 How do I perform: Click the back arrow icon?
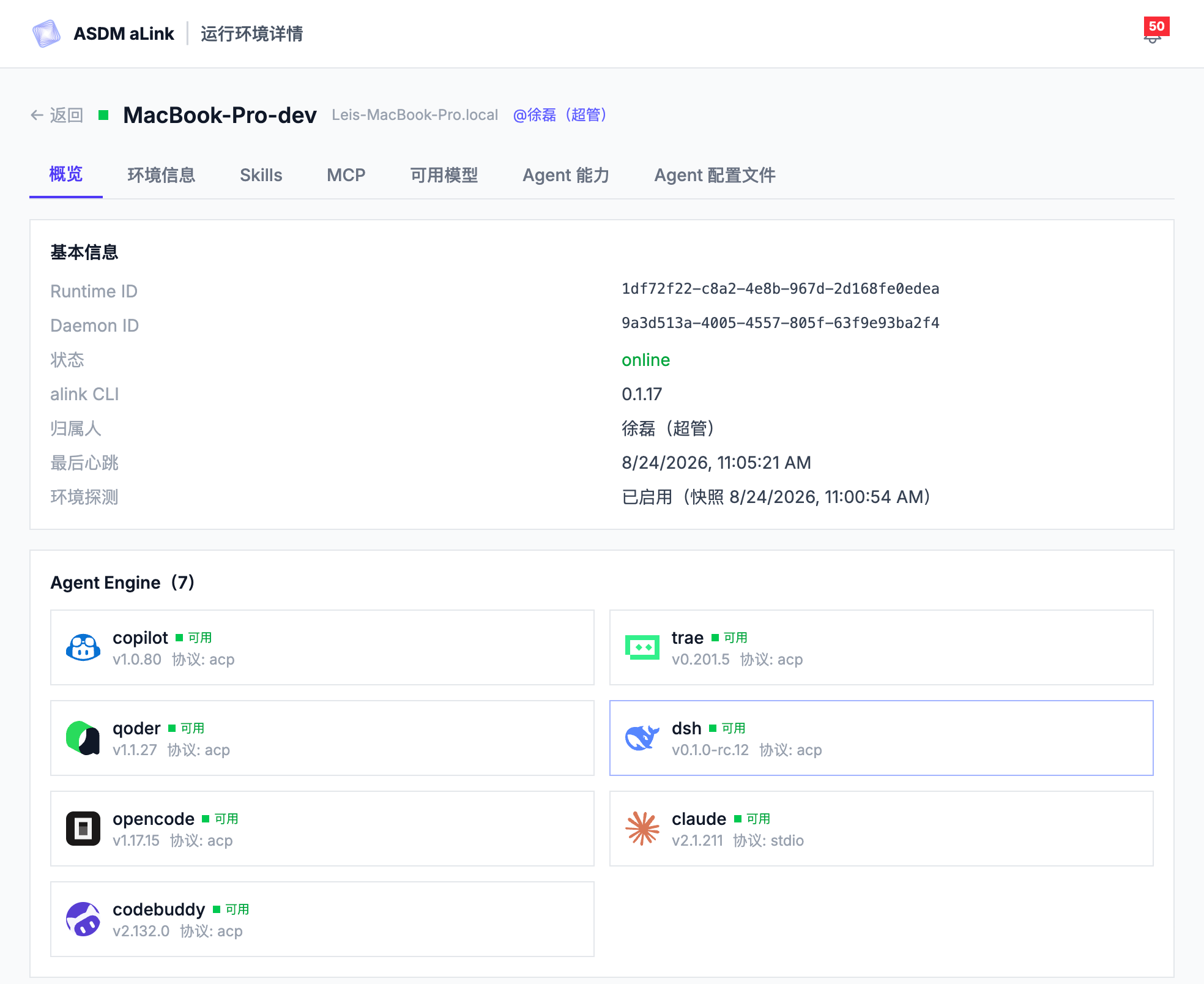[37, 115]
